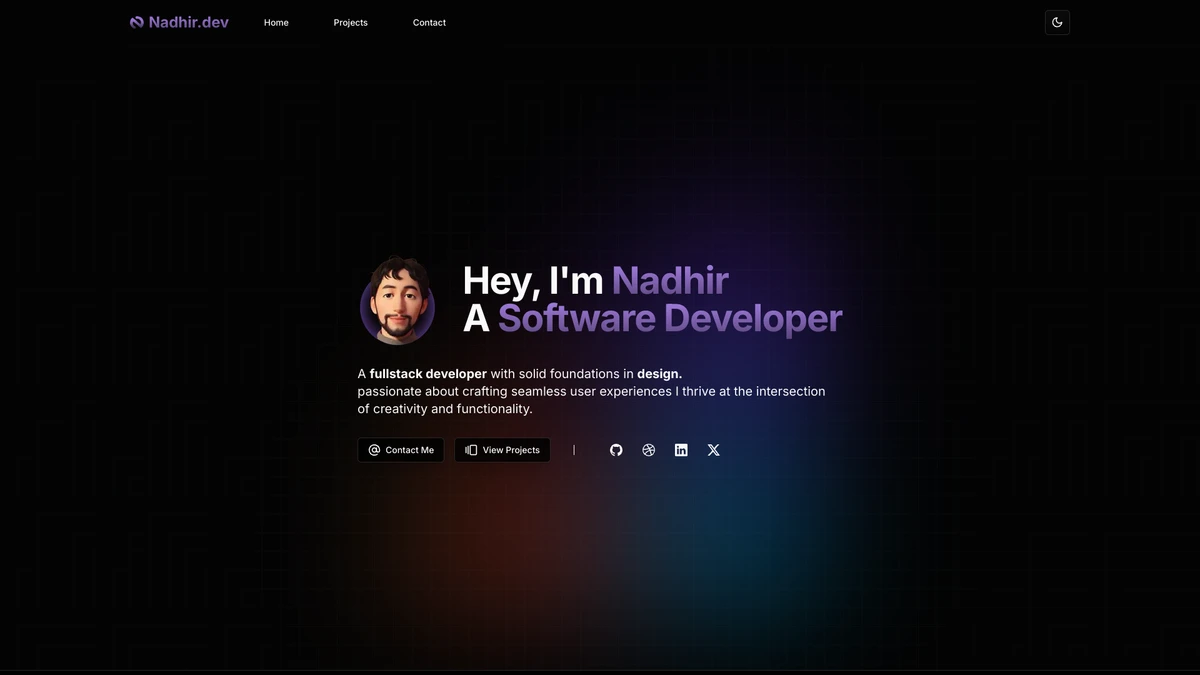Go to the Home nav item
Image resolution: width=1200 pixels, height=675 pixels.
(276, 22)
